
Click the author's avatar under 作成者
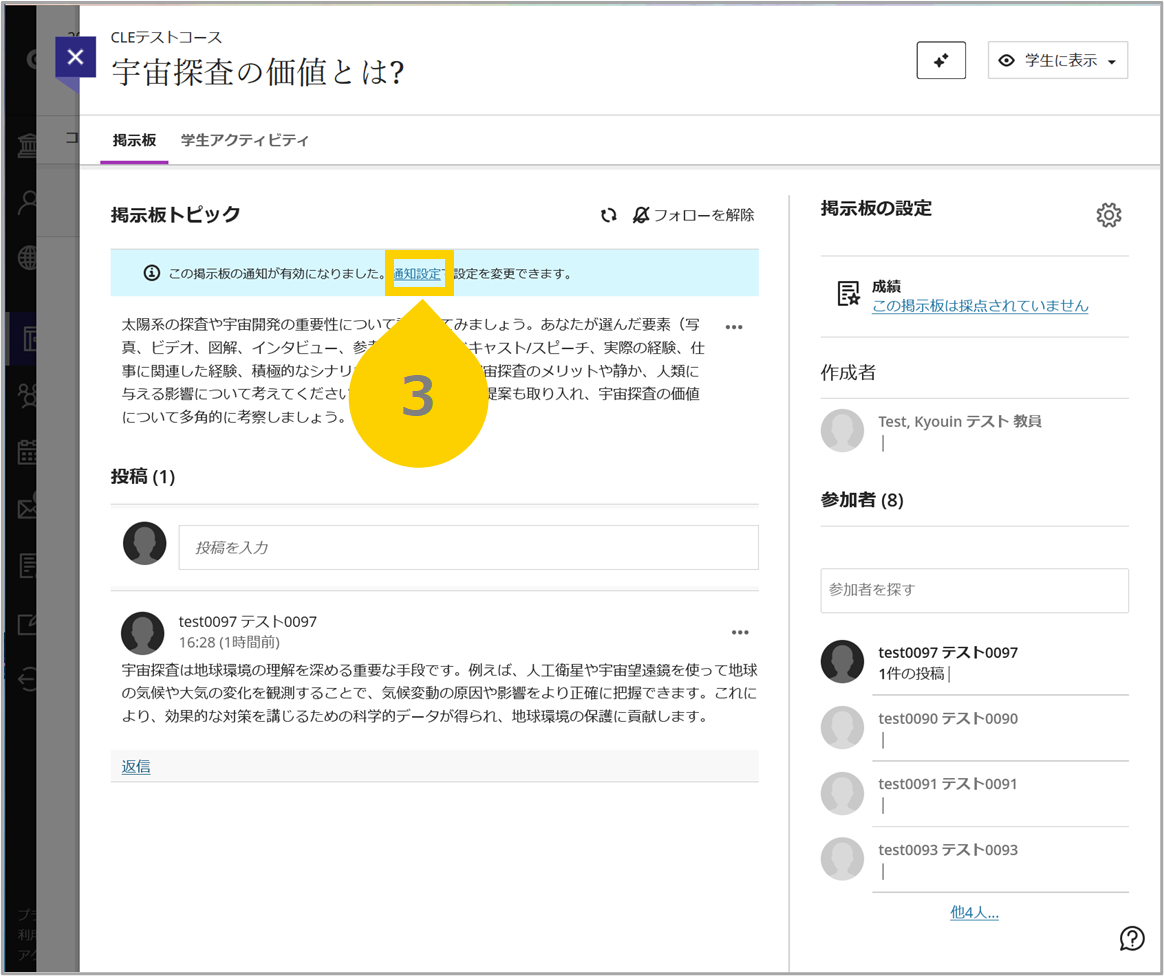pos(843,430)
